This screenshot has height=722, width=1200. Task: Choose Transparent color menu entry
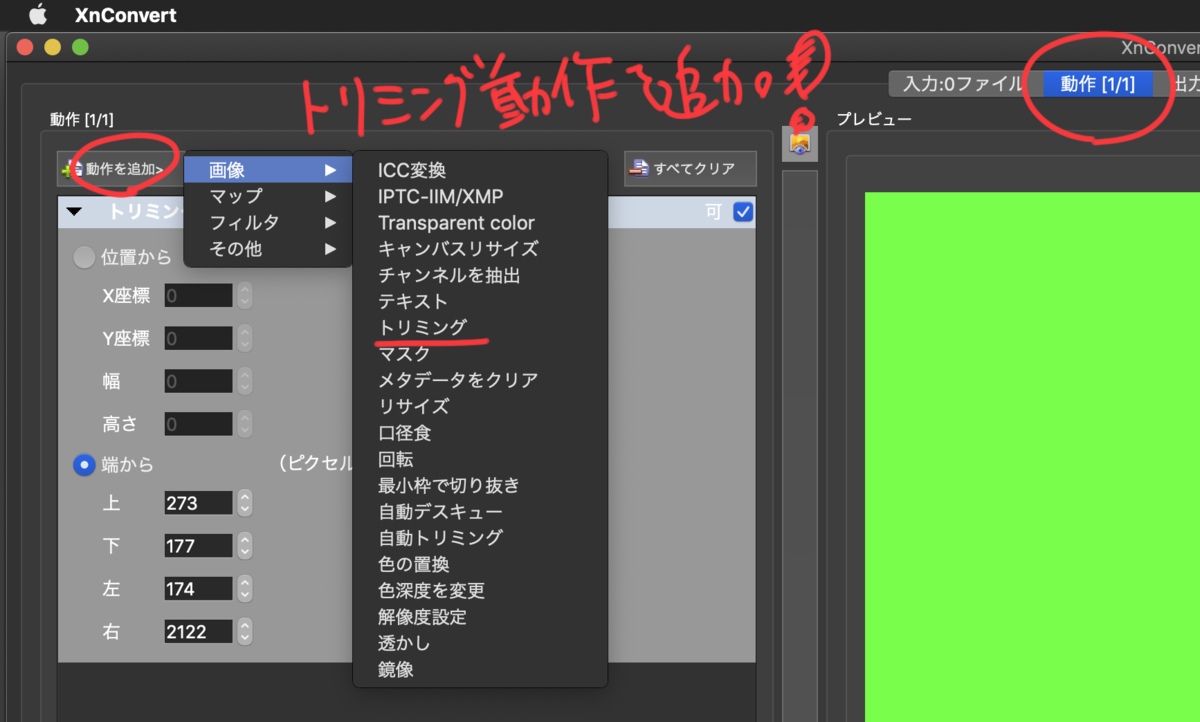(480, 223)
